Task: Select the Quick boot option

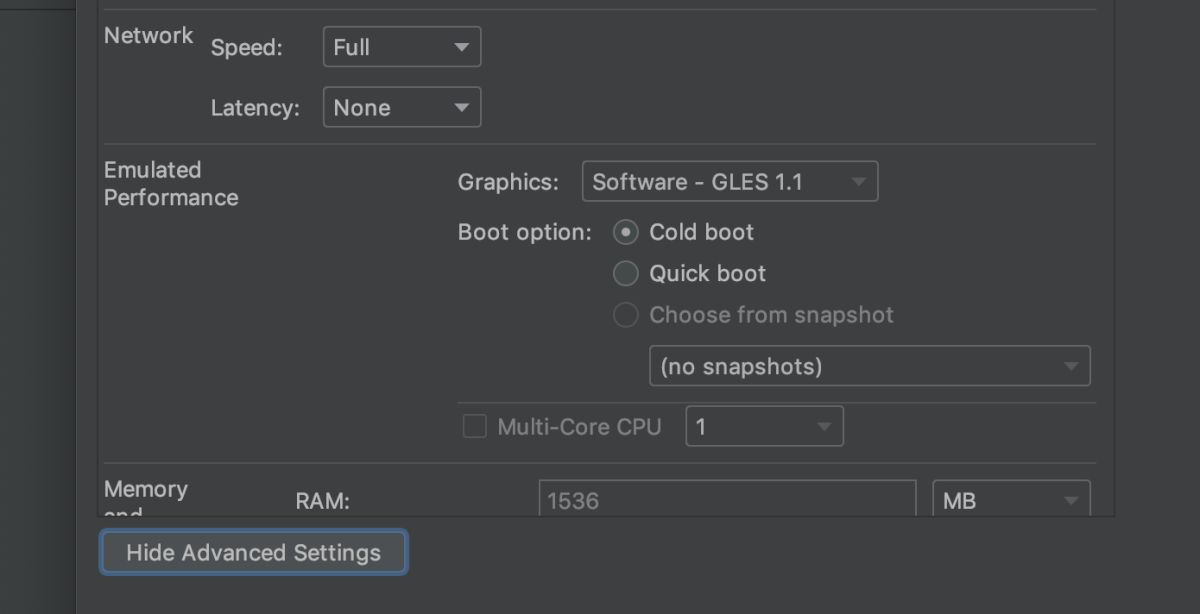Action: coord(626,274)
